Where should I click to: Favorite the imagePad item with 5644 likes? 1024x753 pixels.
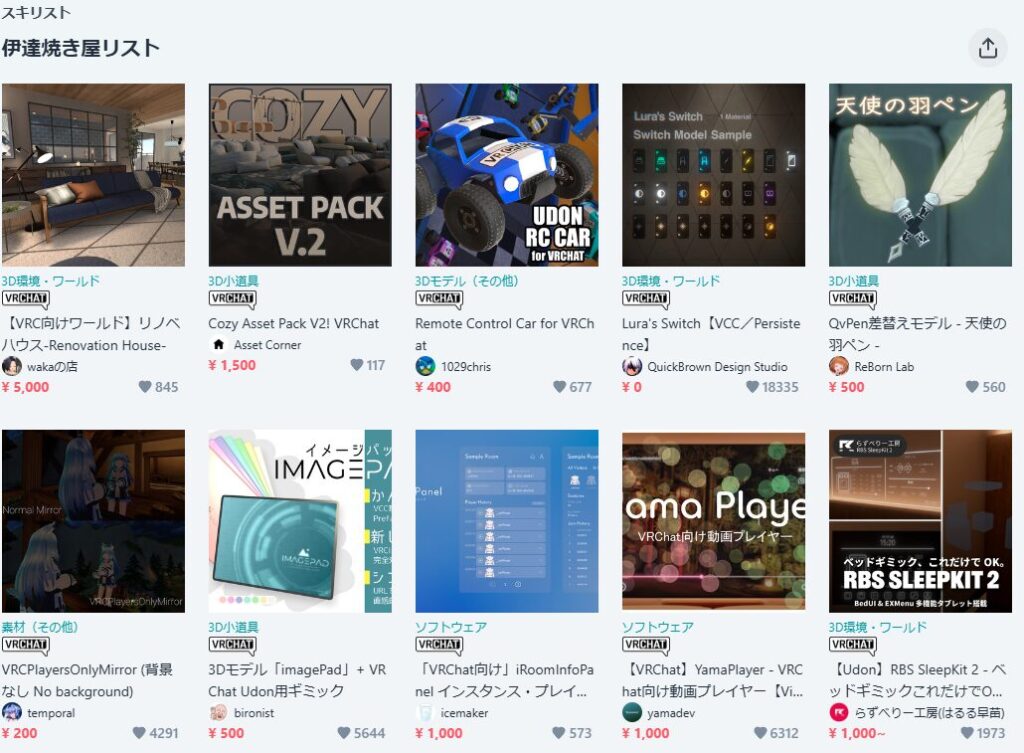[x=344, y=733]
